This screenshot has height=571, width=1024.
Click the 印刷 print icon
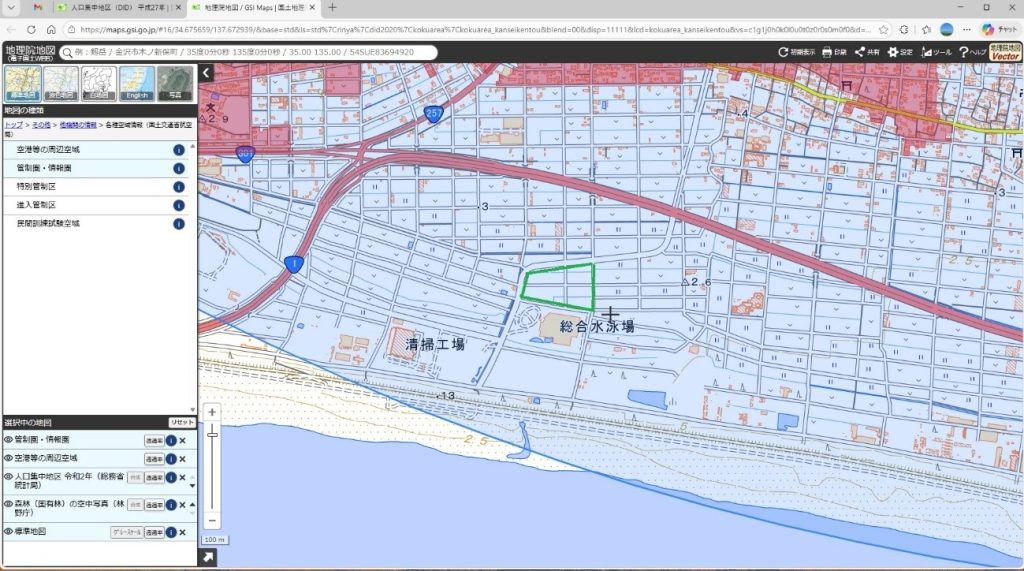pos(833,52)
